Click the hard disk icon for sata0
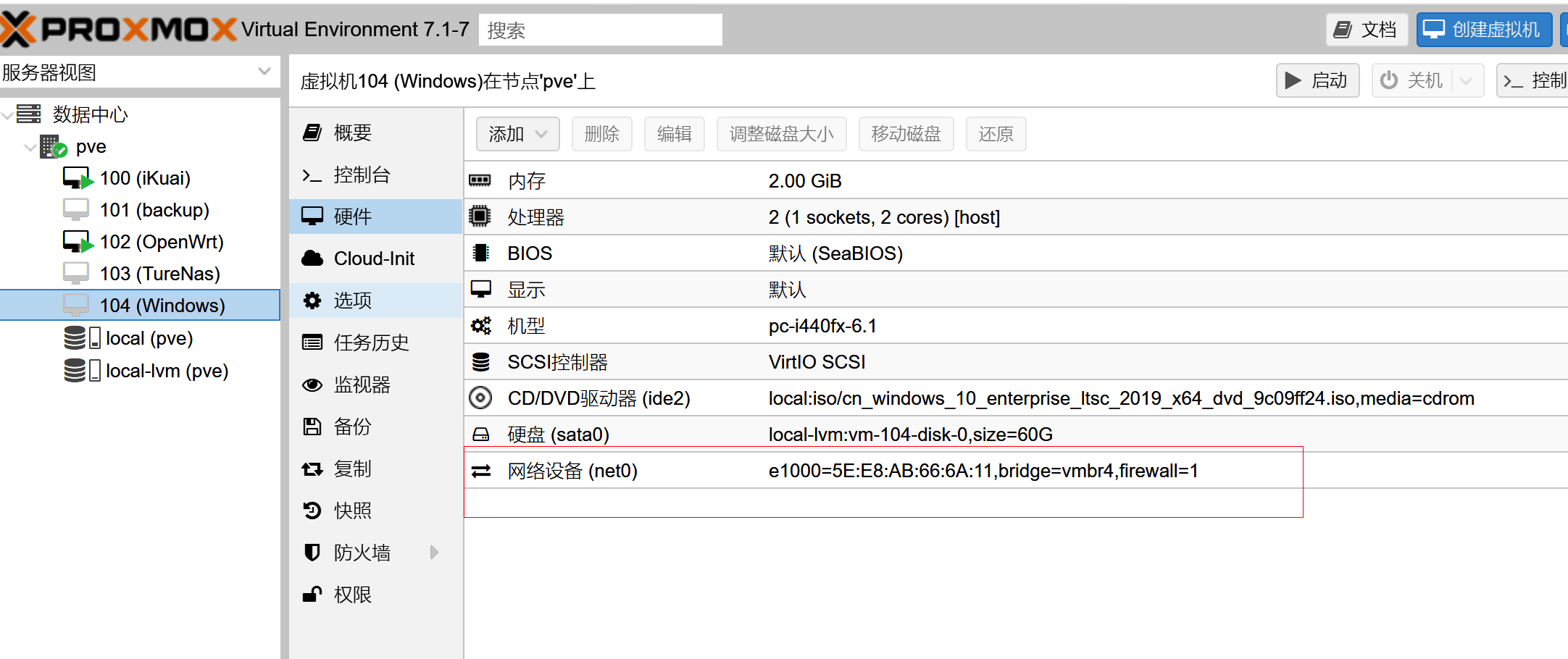Screen dimensions: 1568x659 click(x=480, y=434)
